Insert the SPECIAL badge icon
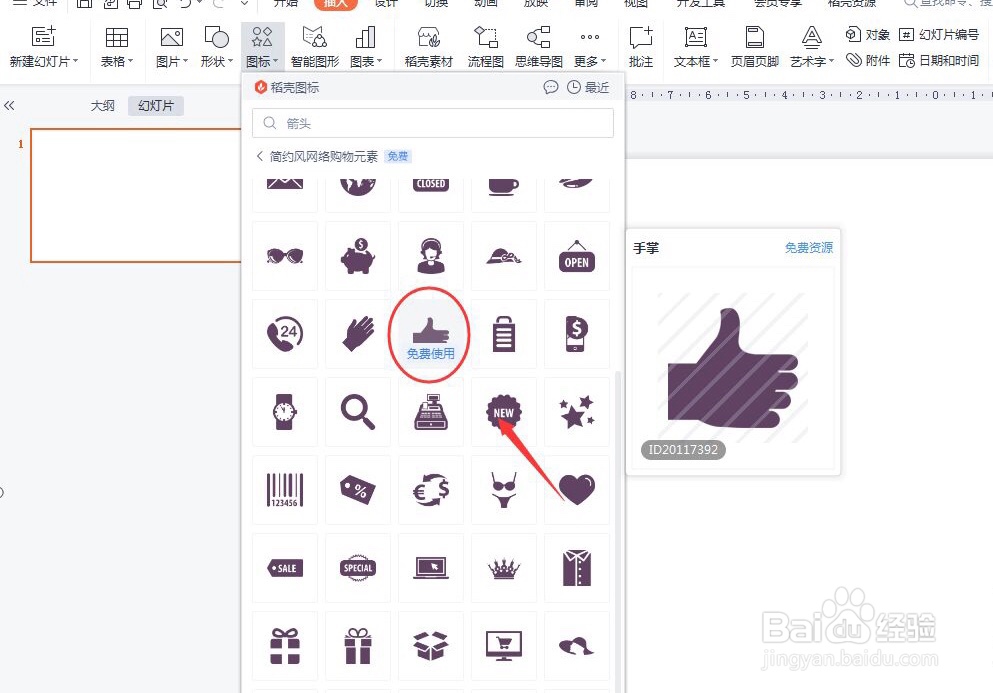Viewport: 993px width, 693px height. pos(358,568)
